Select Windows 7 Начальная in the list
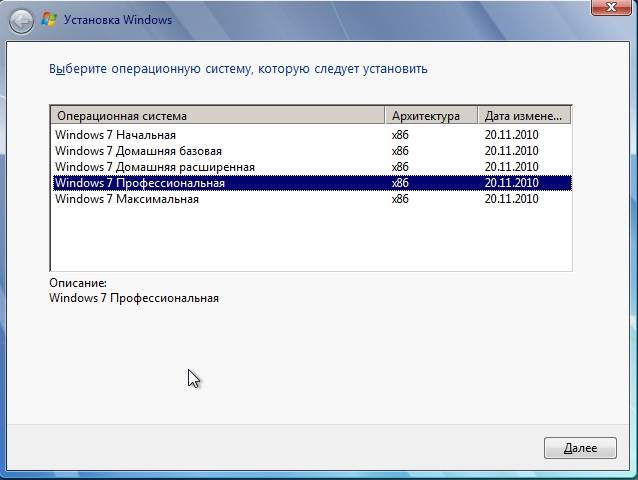Image resolution: width=638 pixels, height=480 pixels. click(115, 135)
